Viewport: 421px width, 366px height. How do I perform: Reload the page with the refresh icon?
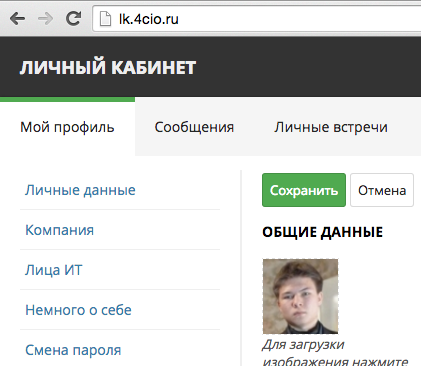pos(73,18)
